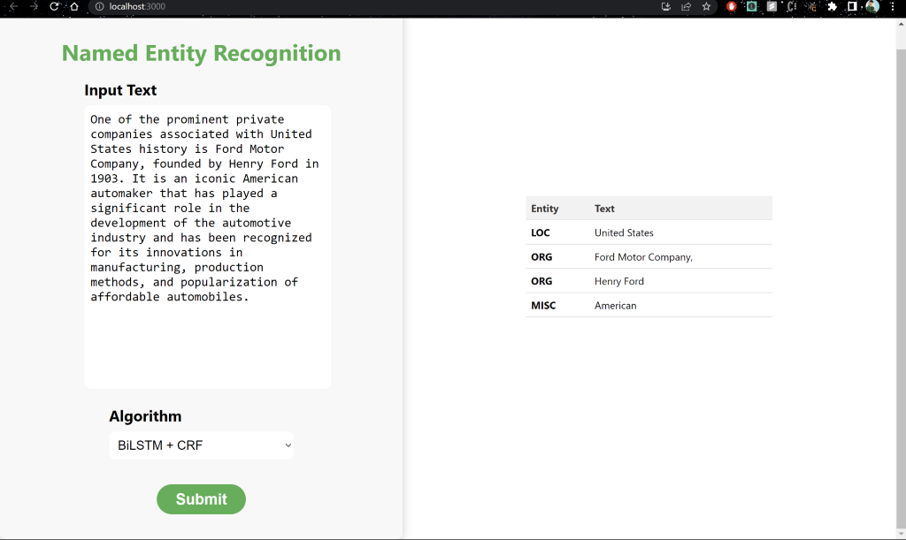Select the United States cell

624,233
